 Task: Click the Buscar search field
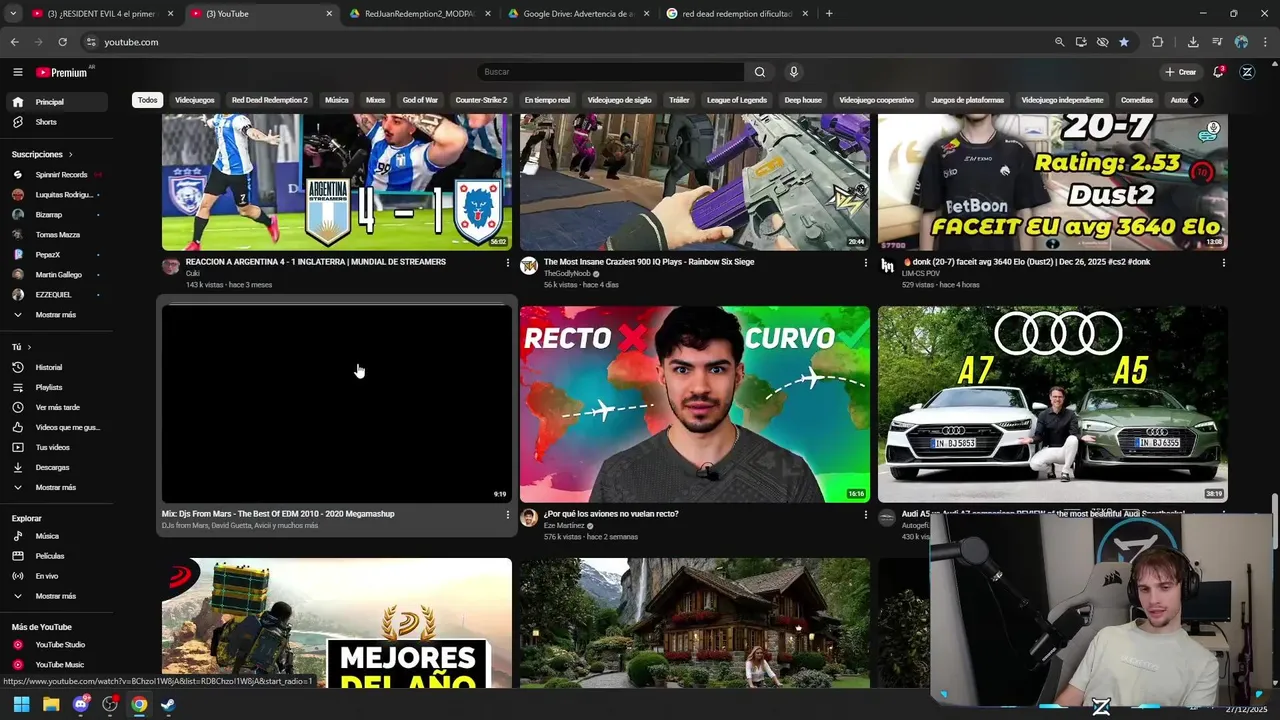click(611, 72)
